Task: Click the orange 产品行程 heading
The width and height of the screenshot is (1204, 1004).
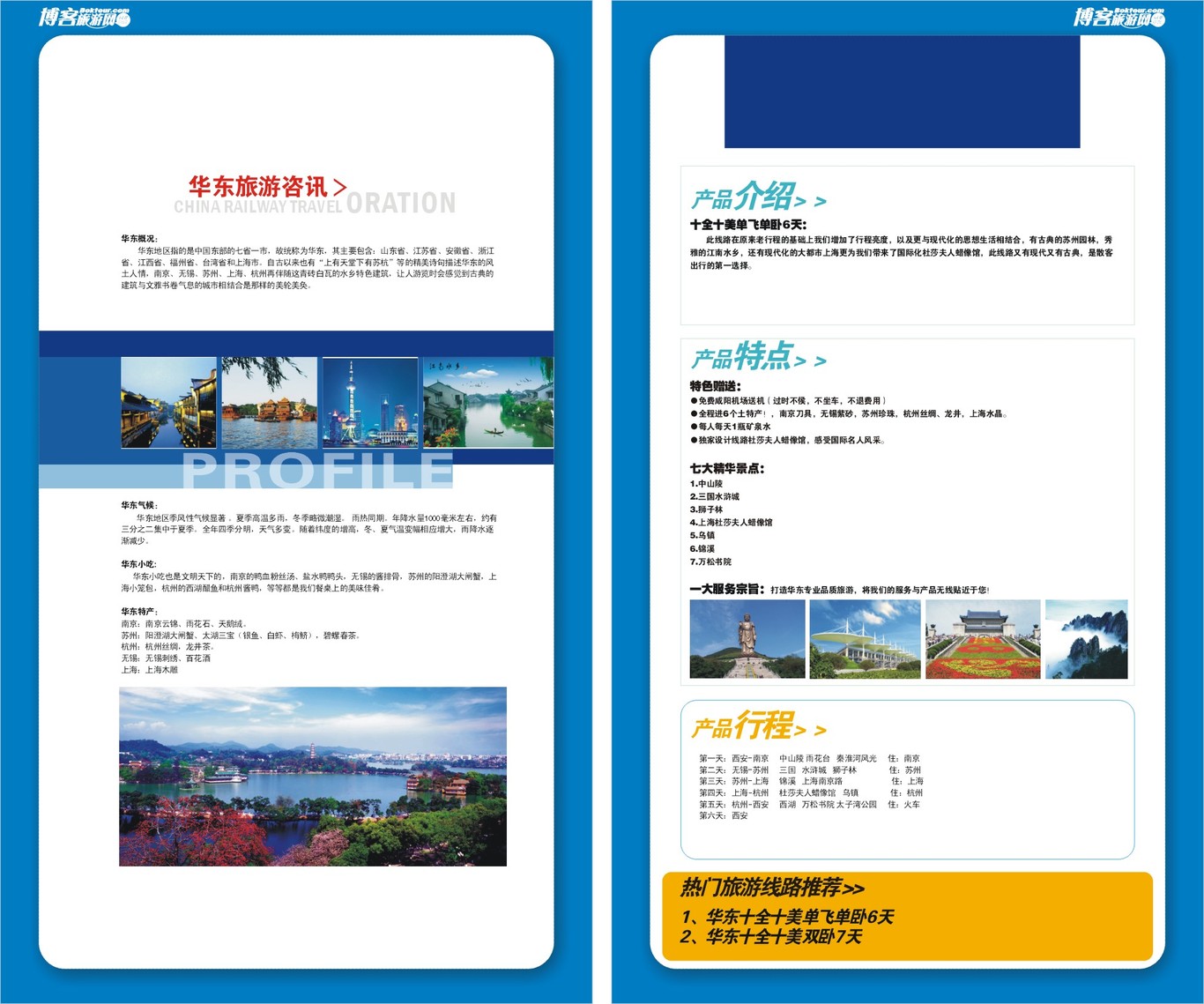Action: (758, 726)
